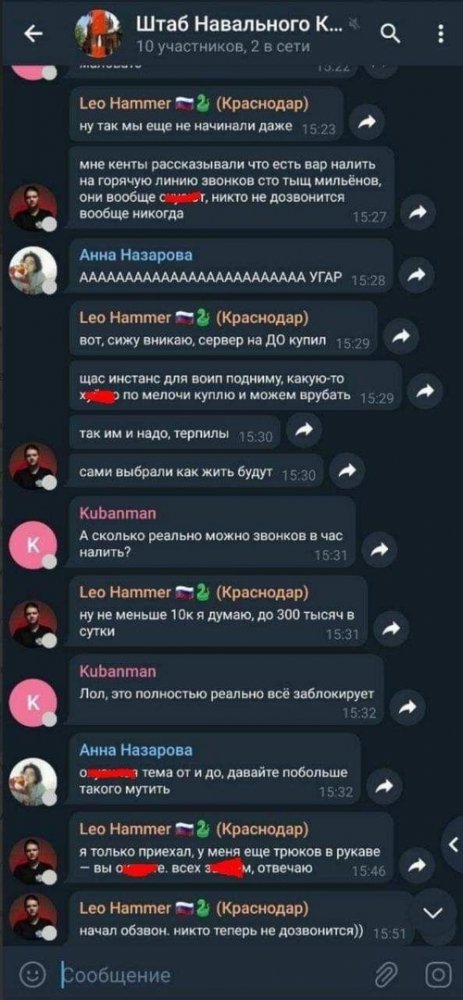Open camera icon in message bar
This screenshot has height=1000, width=463.
click(x=437, y=975)
